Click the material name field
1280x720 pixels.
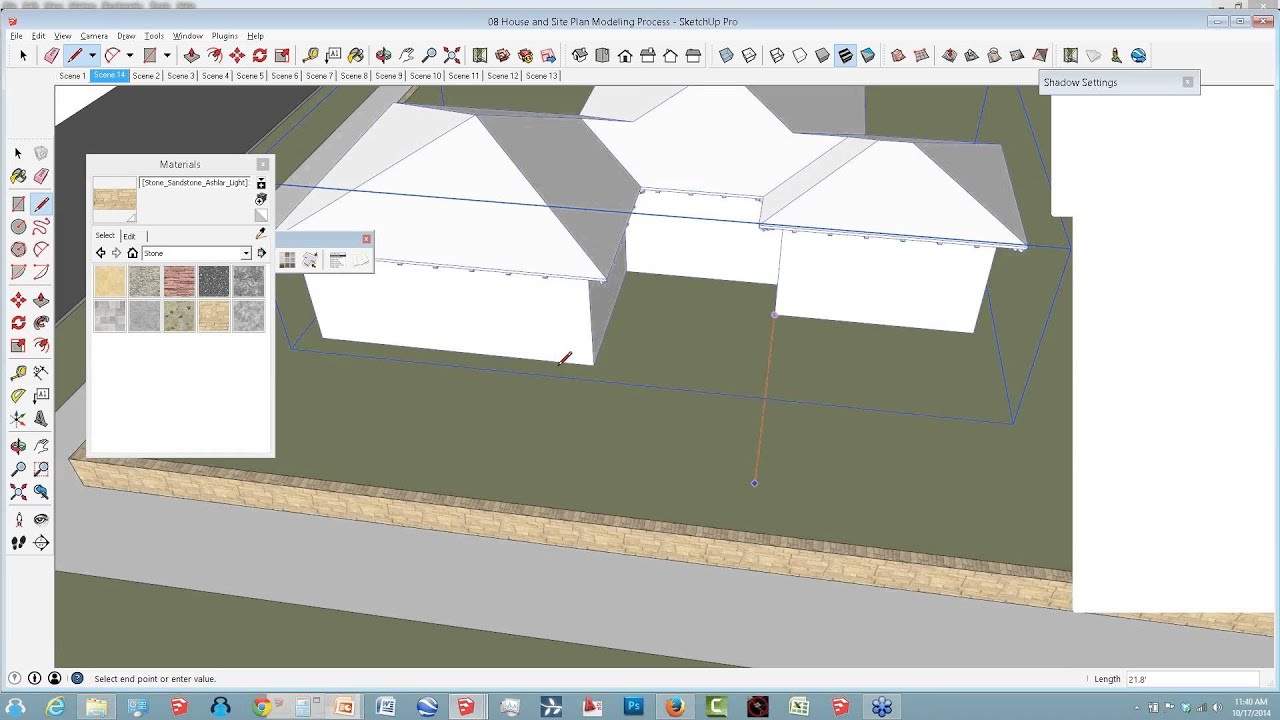[195, 183]
